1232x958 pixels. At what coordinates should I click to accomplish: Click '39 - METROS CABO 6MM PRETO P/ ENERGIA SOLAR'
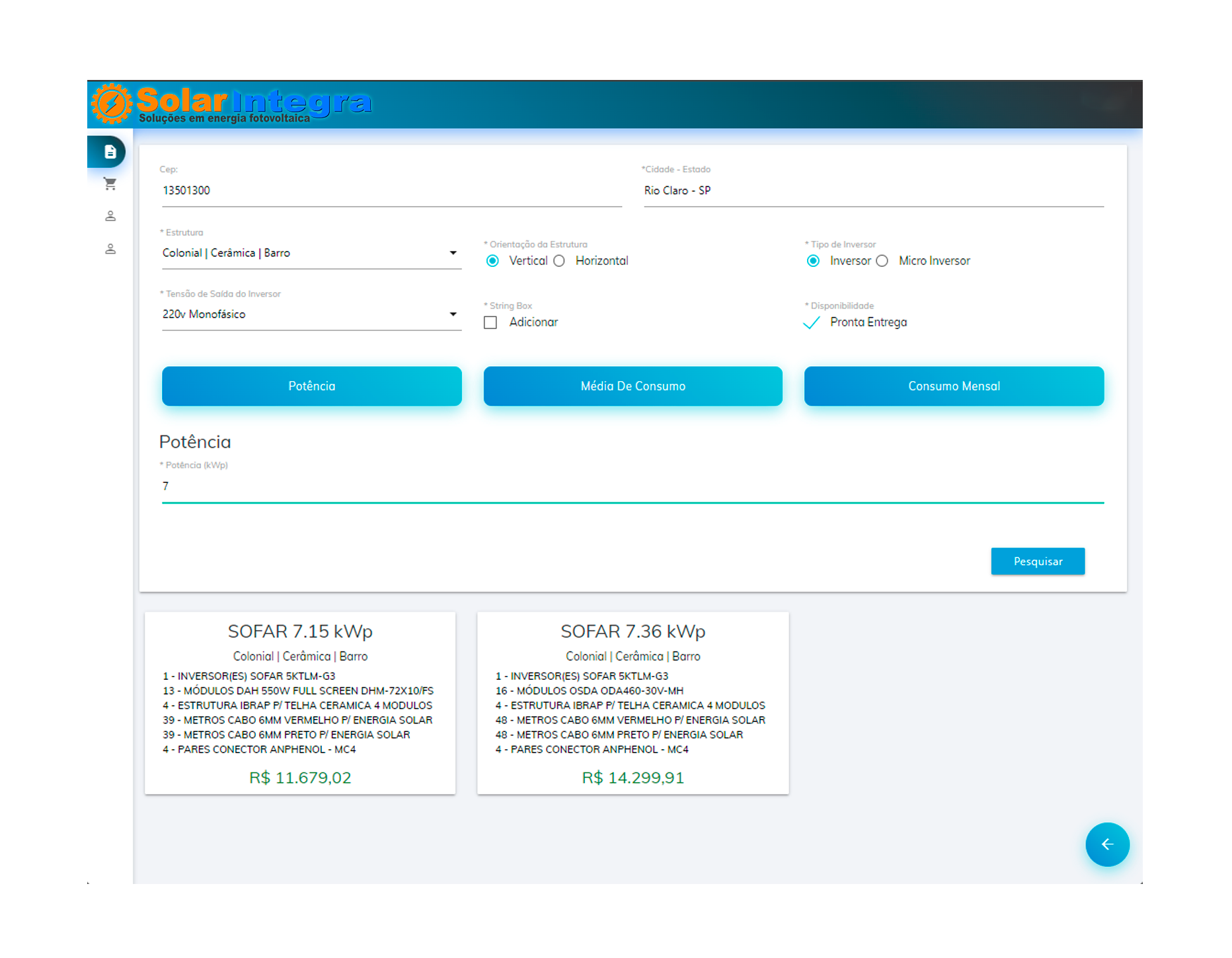(286, 735)
